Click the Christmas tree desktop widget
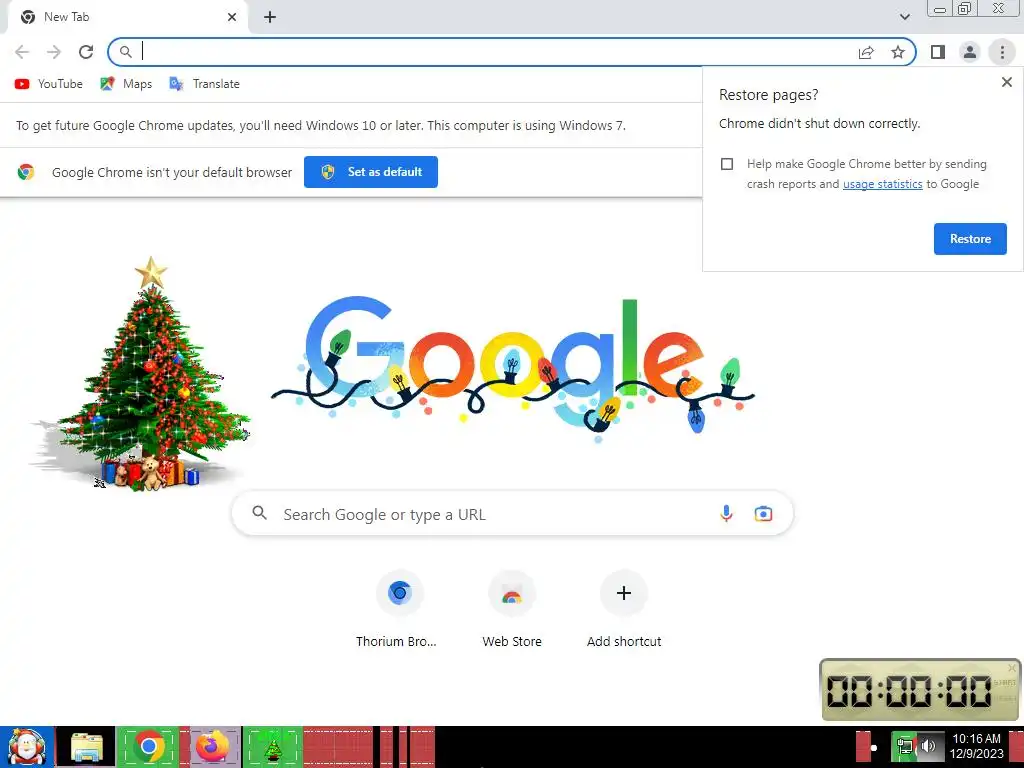 [140, 376]
